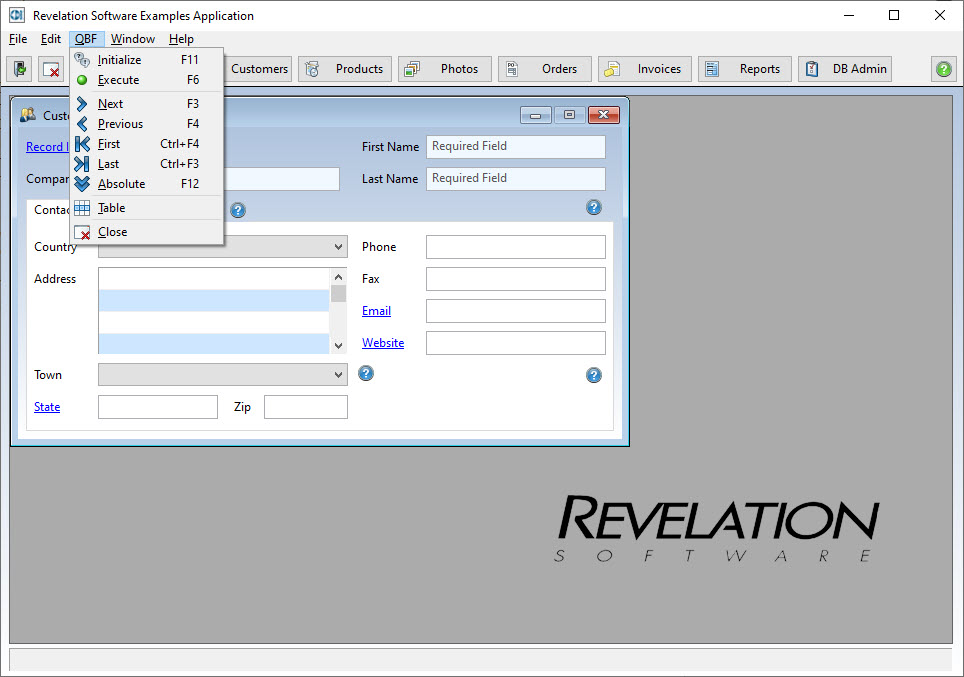Click the Previous arrow icon in QBF menu
The image size is (964, 677).
pyautogui.click(x=82, y=124)
